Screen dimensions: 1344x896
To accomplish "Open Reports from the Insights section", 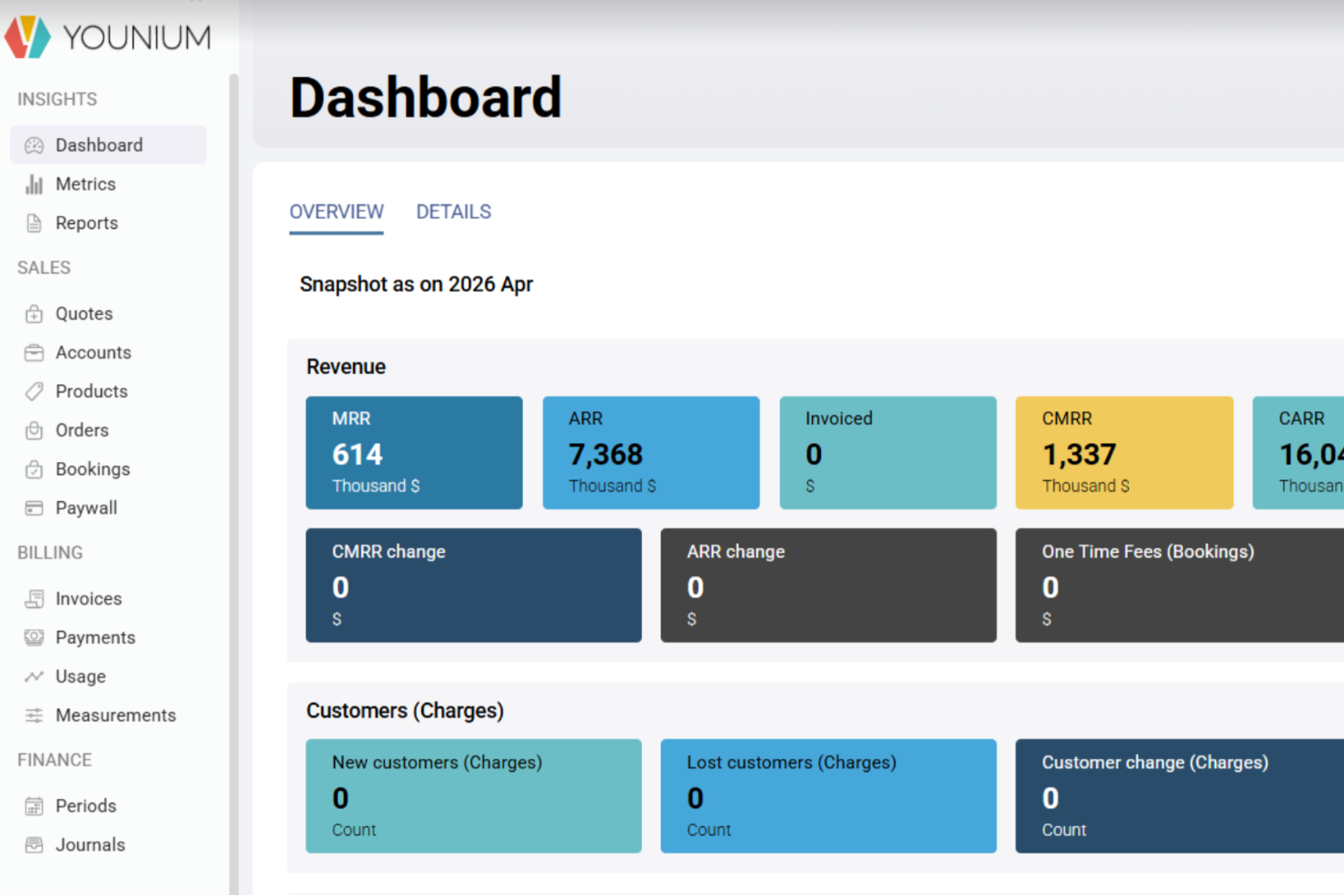I will pos(86,222).
